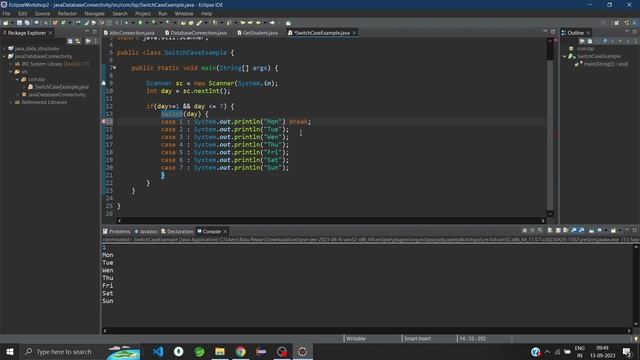This screenshot has height=360, width=640.
Task: Switch to JdbcConnection.java editor tab
Action: (x=129, y=33)
